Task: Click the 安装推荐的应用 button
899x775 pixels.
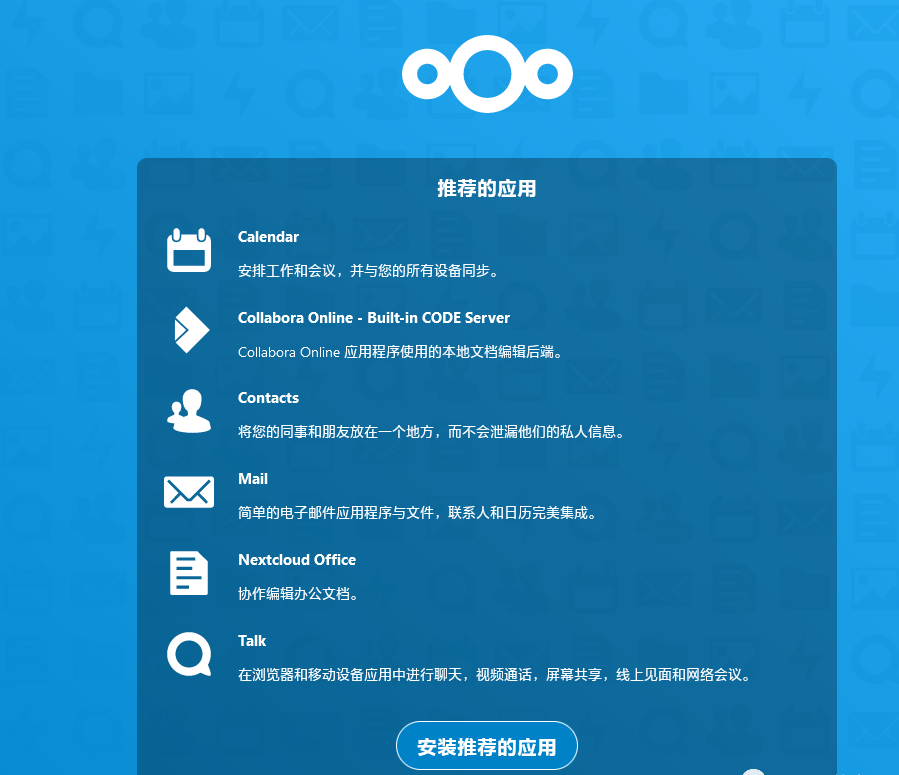Action: [487, 746]
